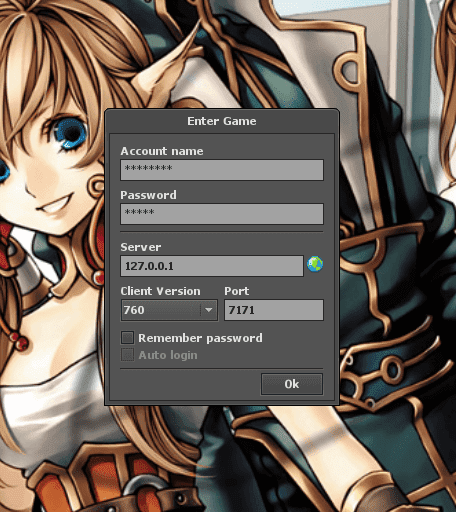This screenshot has width=456, height=512.
Task: Click the Port label text
Action: [x=237, y=291]
